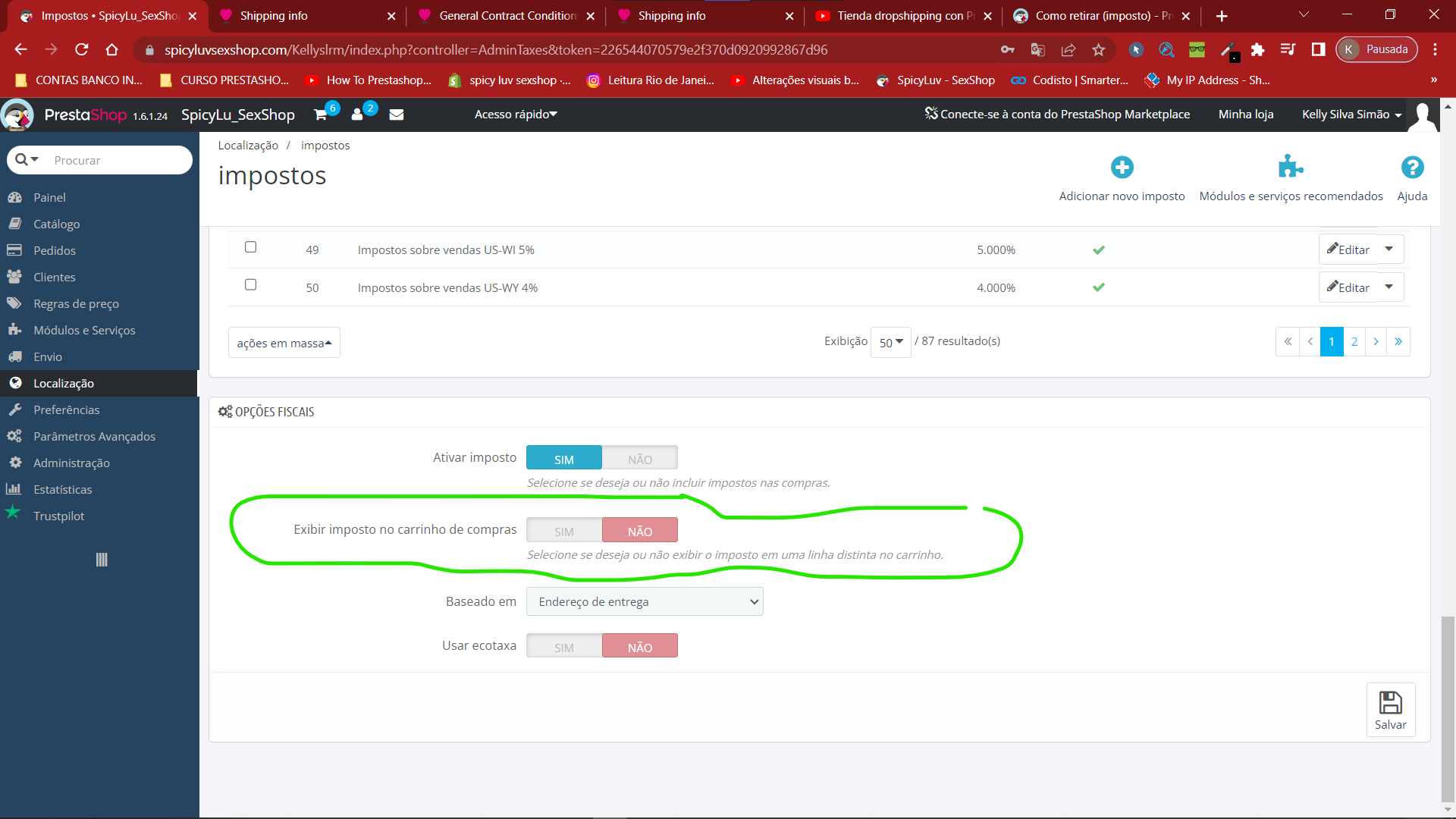
Task: Open the Baseado em dropdown
Action: click(645, 601)
